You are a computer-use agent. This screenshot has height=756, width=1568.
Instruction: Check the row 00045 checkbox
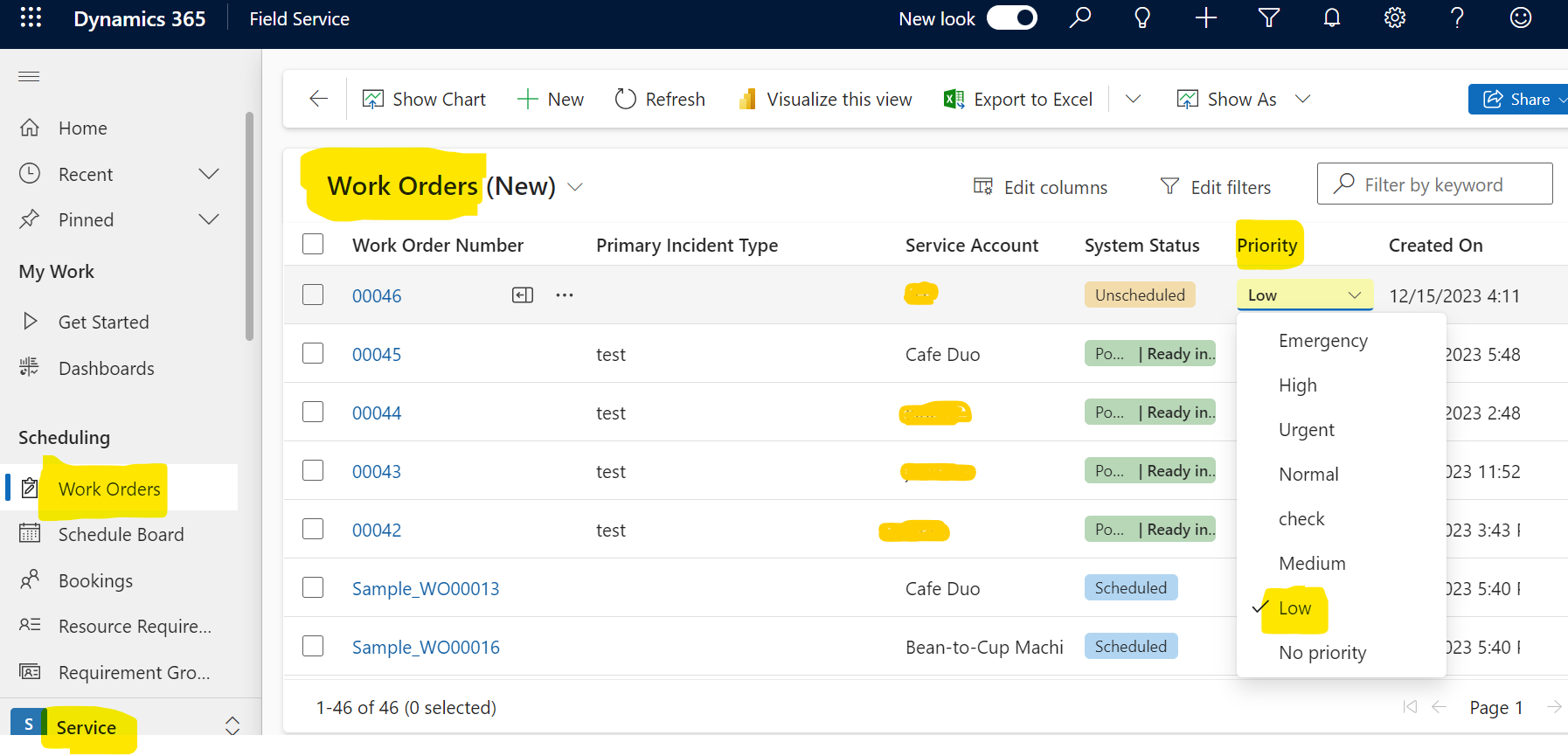point(313,353)
